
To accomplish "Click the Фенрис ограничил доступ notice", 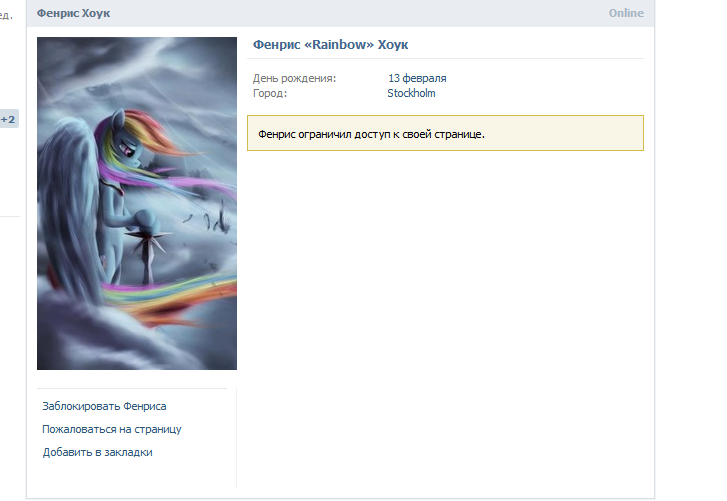I will point(445,133).
